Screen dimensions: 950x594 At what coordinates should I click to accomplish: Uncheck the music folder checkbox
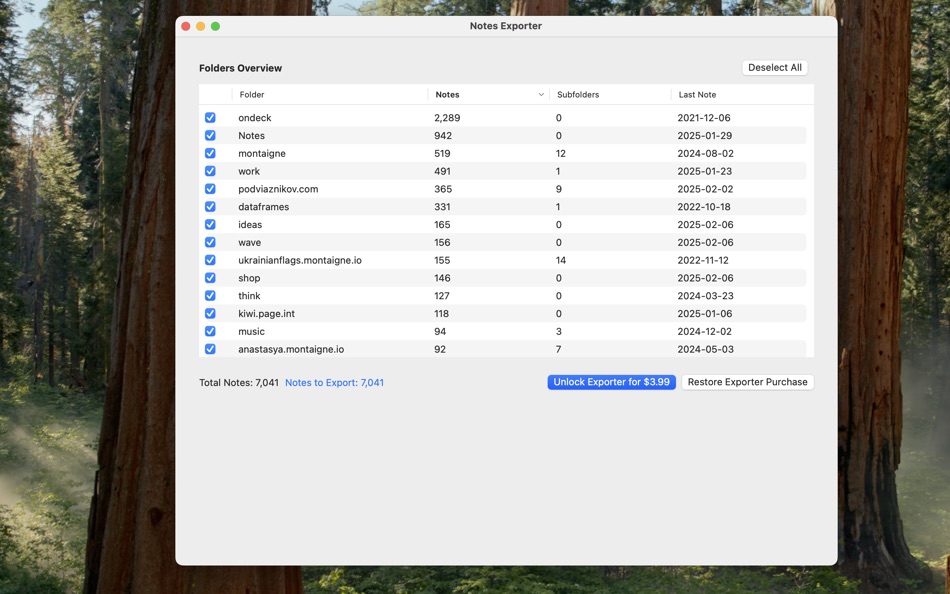click(210, 331)
